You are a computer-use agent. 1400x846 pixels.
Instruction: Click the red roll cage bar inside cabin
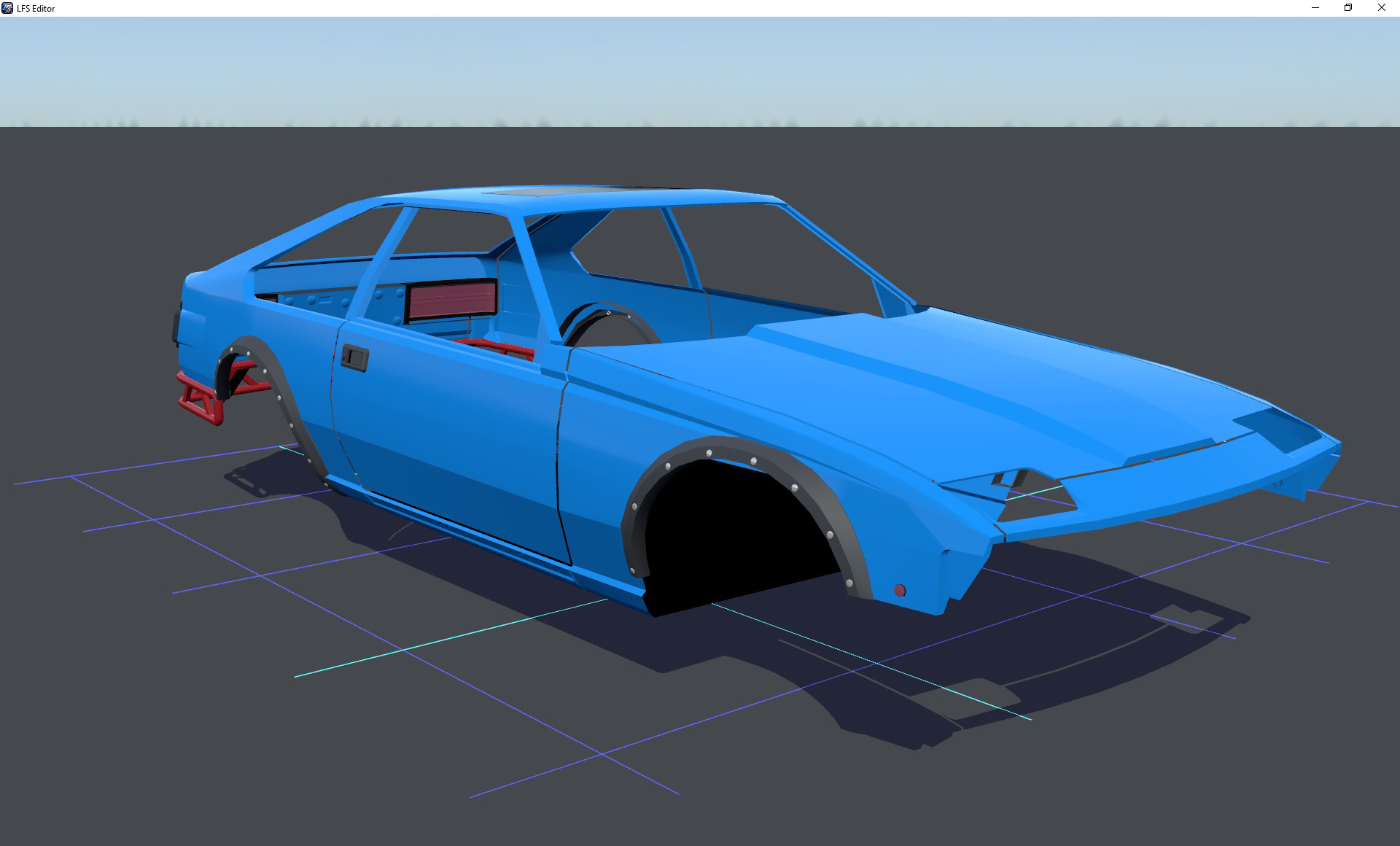click(x=496, y=346)
